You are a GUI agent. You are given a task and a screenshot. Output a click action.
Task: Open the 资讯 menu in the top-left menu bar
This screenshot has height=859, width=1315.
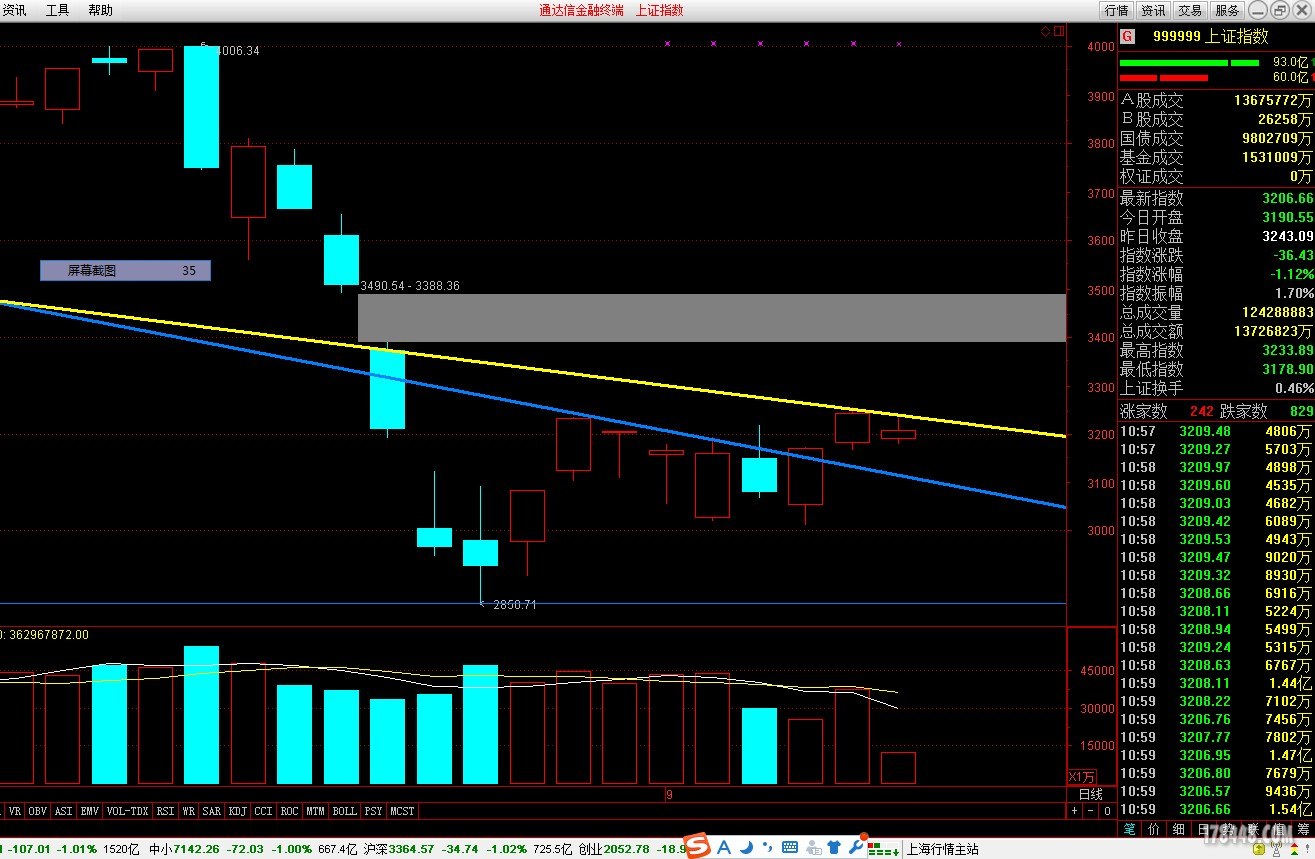pos(15,10)
